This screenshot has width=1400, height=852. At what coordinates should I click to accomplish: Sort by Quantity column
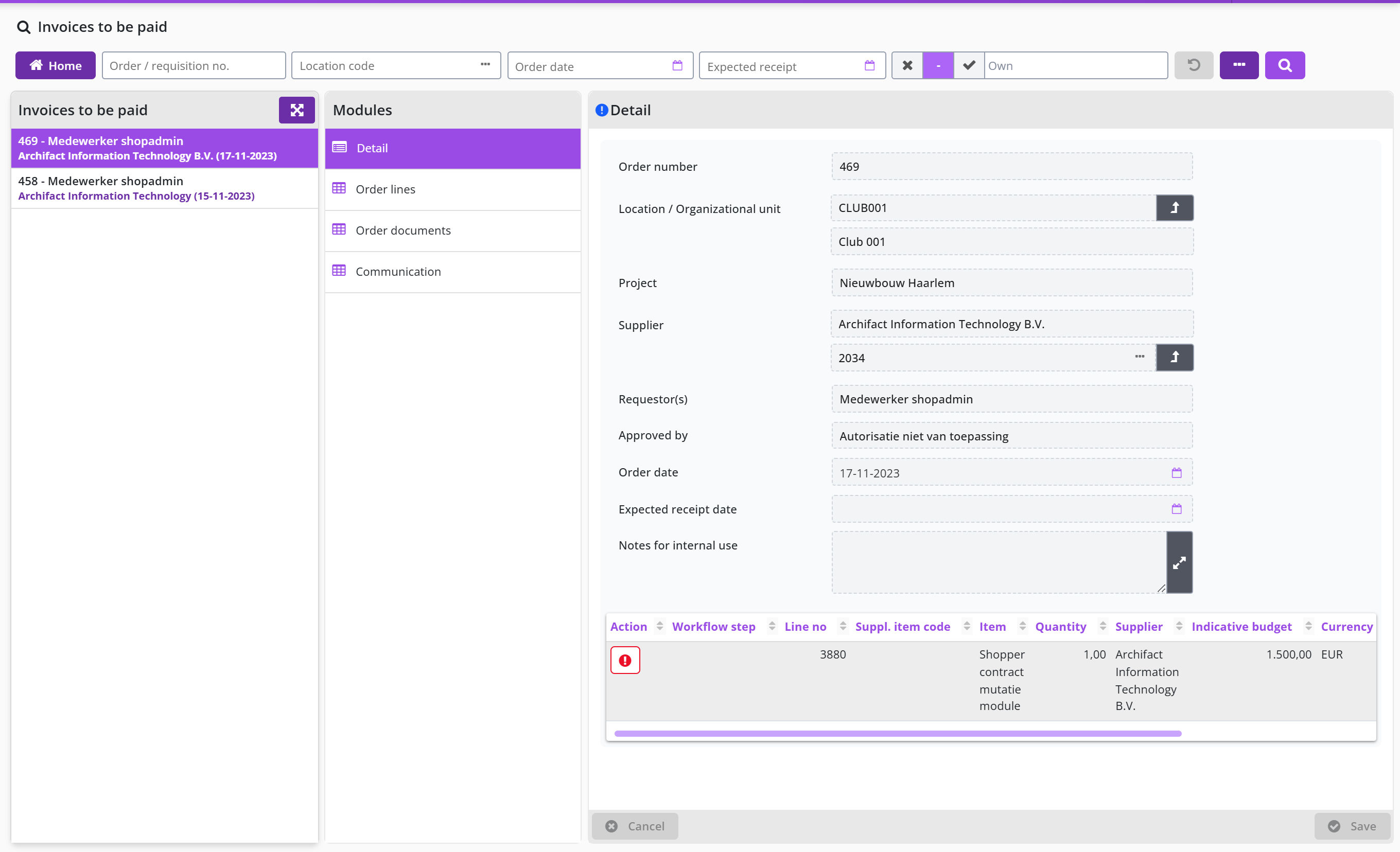click(x=1102, y=626)
